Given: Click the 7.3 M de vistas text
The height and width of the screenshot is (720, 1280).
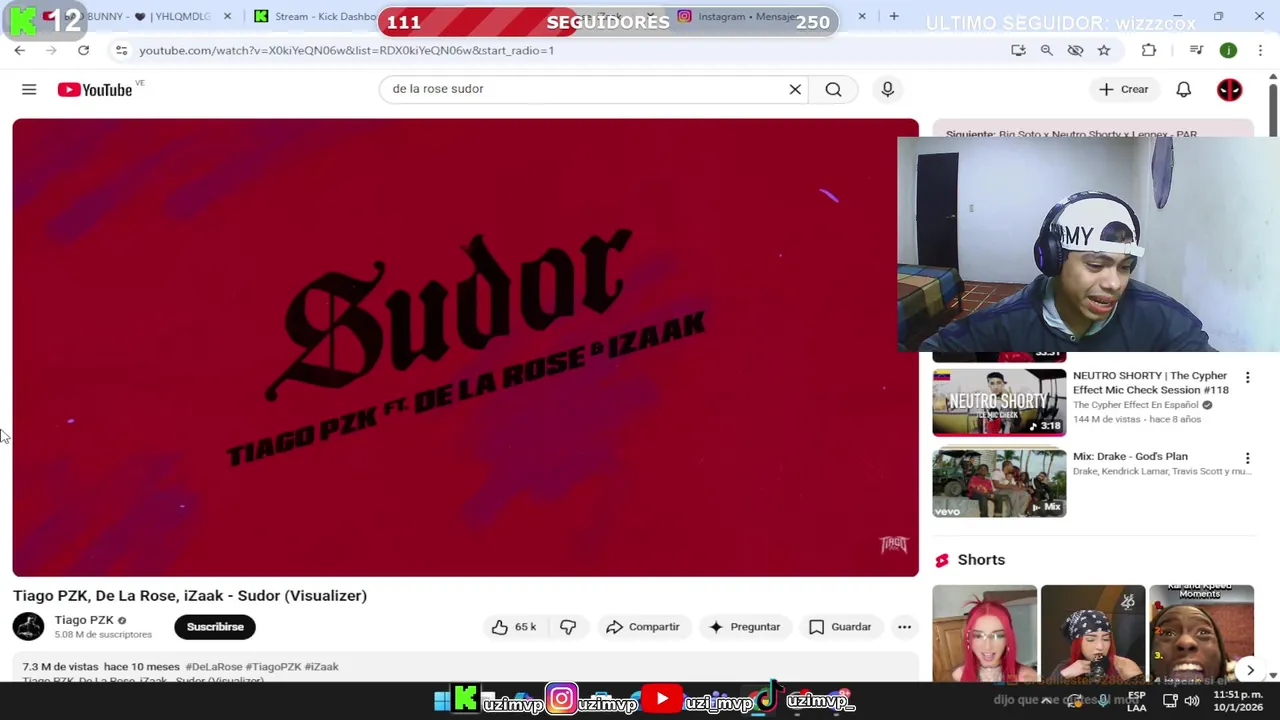Looking at the screenshot, I should click(x=60, y=667).
